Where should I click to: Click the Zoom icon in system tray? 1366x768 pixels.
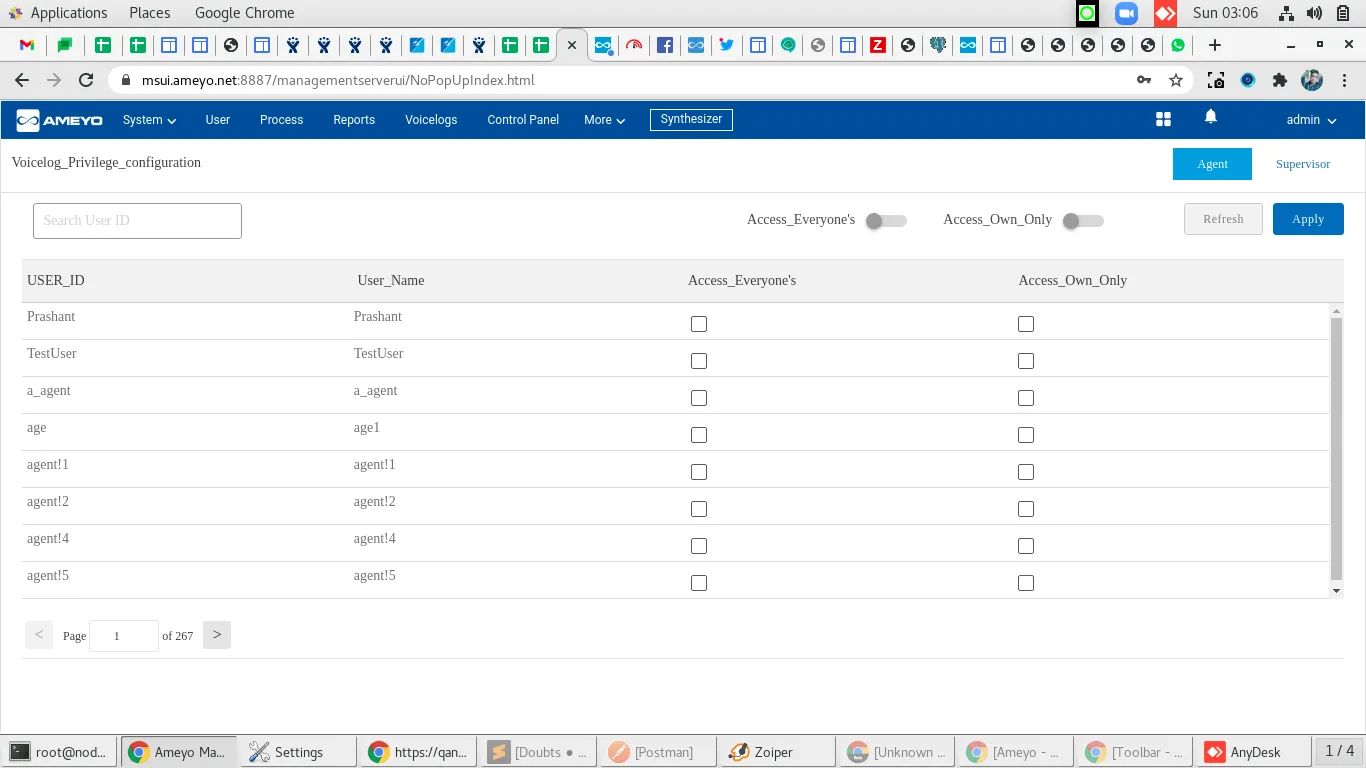coord(1126,13)
